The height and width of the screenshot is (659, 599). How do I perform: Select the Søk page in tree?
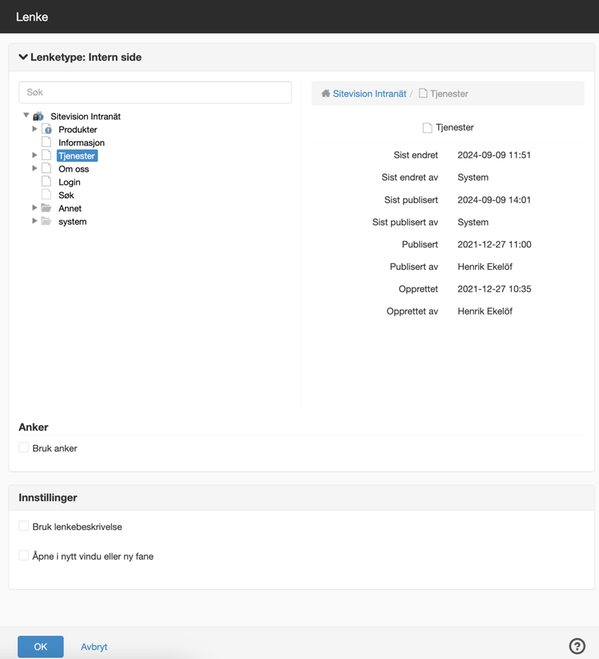(66, 195)
